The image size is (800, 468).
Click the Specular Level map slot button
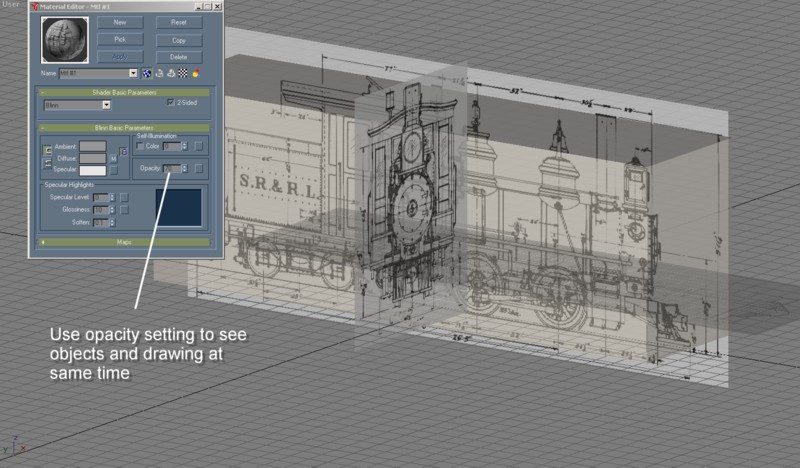(x=124, y=197)
